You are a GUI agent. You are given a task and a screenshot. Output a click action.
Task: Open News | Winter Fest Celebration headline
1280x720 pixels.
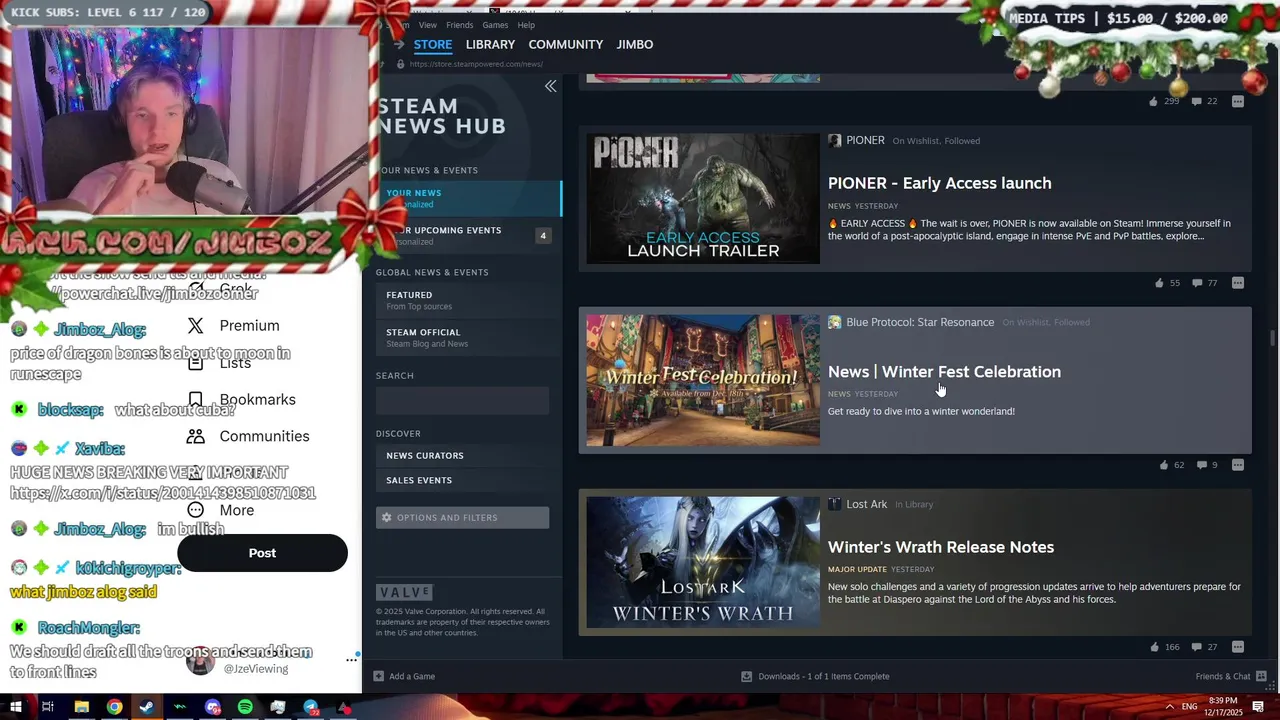tap(944, 372)
